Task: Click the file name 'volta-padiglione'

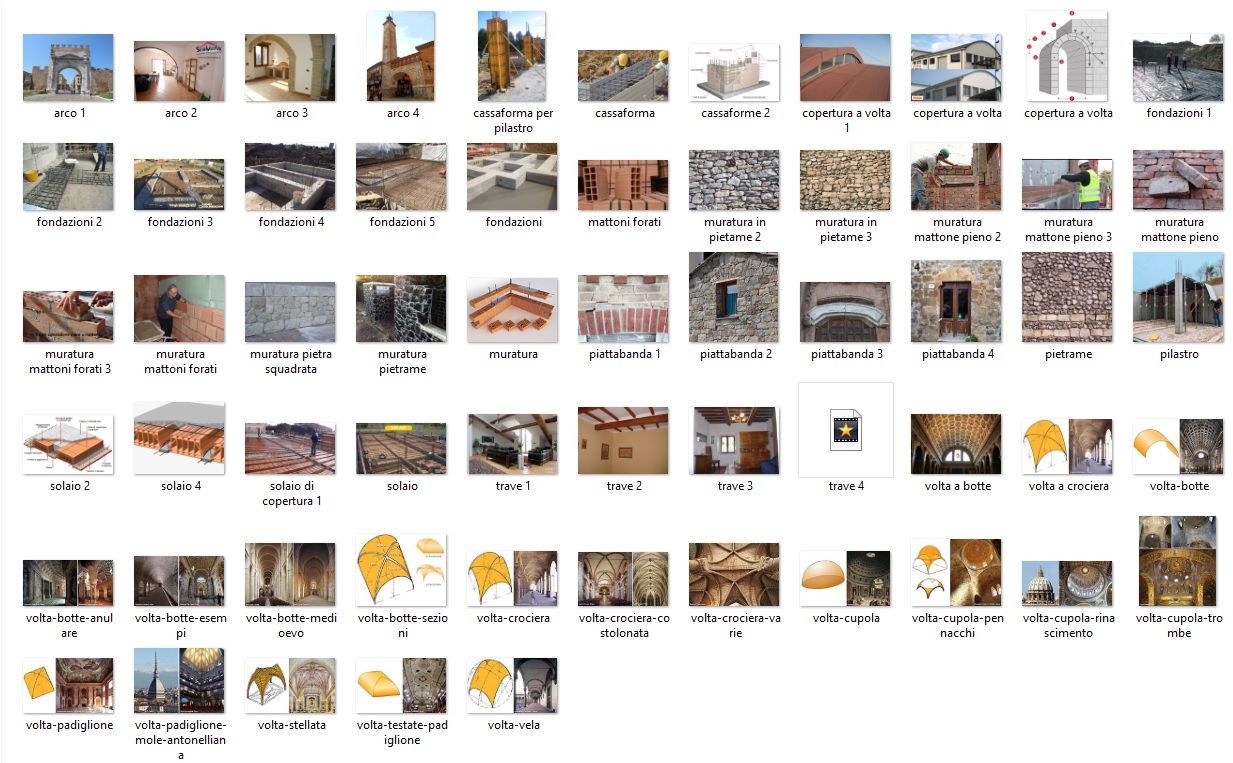Action: click(x=69, y=725)
